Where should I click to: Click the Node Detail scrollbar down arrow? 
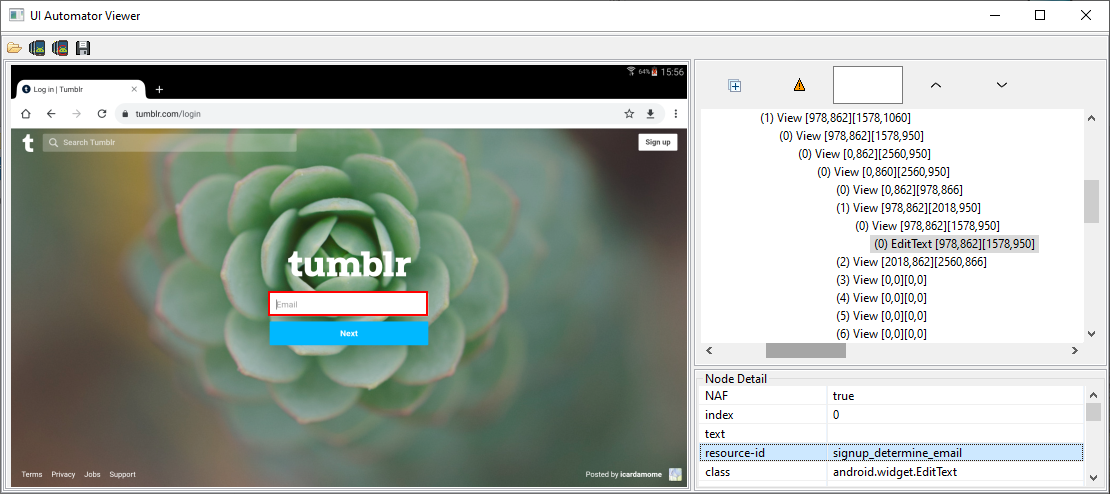pos(1093,477)
